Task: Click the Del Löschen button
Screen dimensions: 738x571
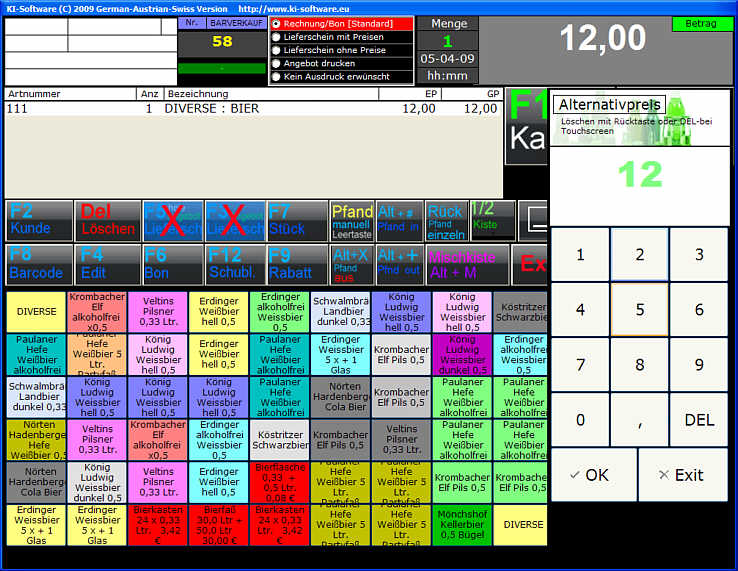Action: coord(108,221)
